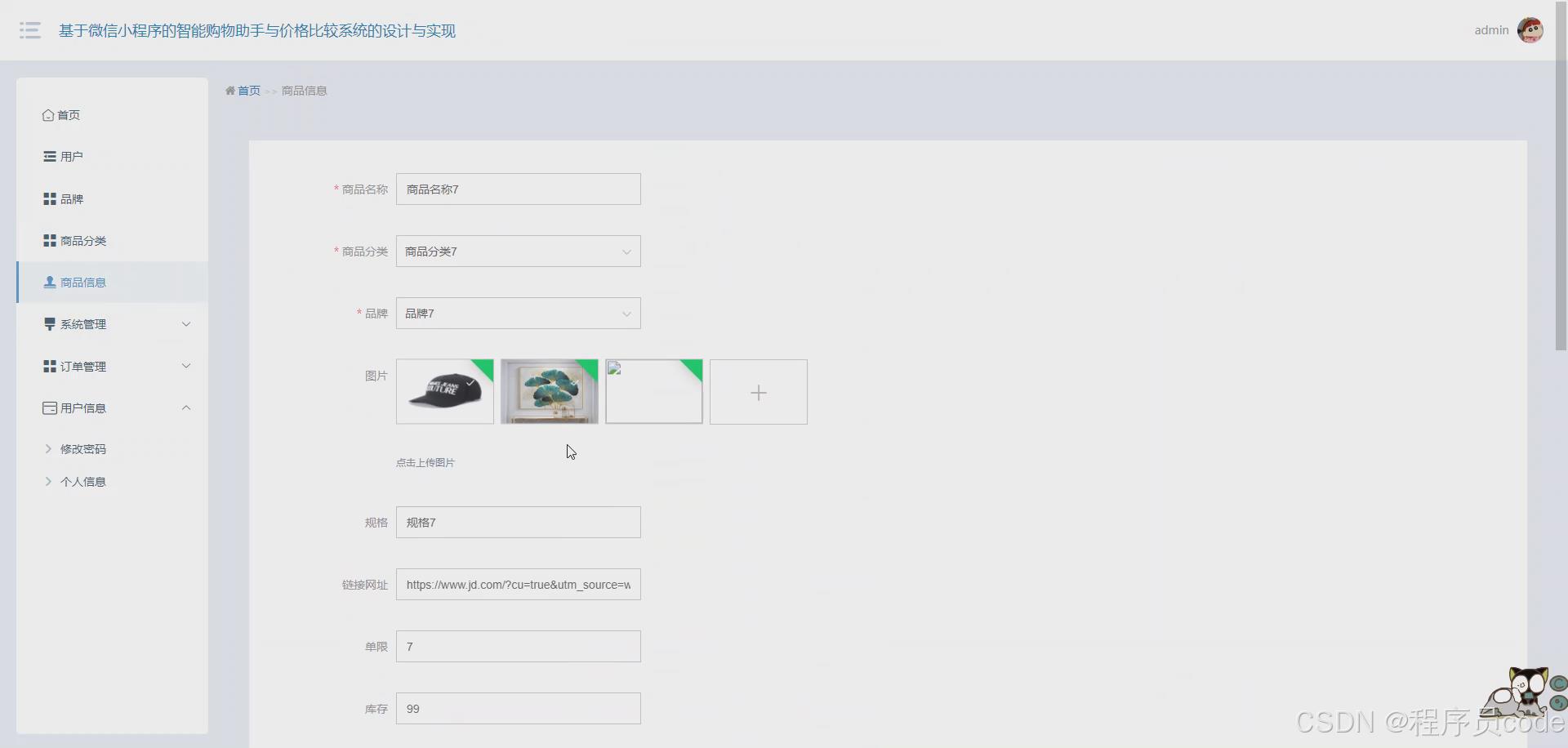
Task: Click the green corner badge on third image
Action: click(x=692, y=370)
